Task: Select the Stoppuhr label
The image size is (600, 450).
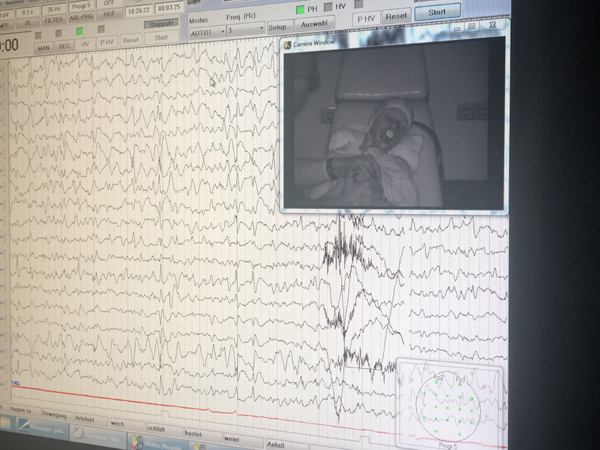Action: [x=161, y=24]
